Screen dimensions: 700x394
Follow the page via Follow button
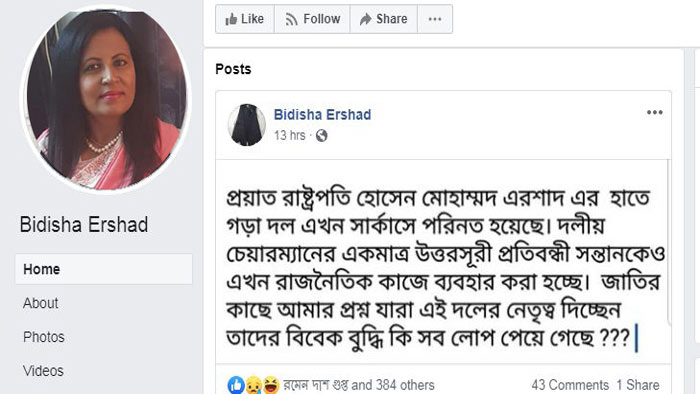click(x=312, y=19)
